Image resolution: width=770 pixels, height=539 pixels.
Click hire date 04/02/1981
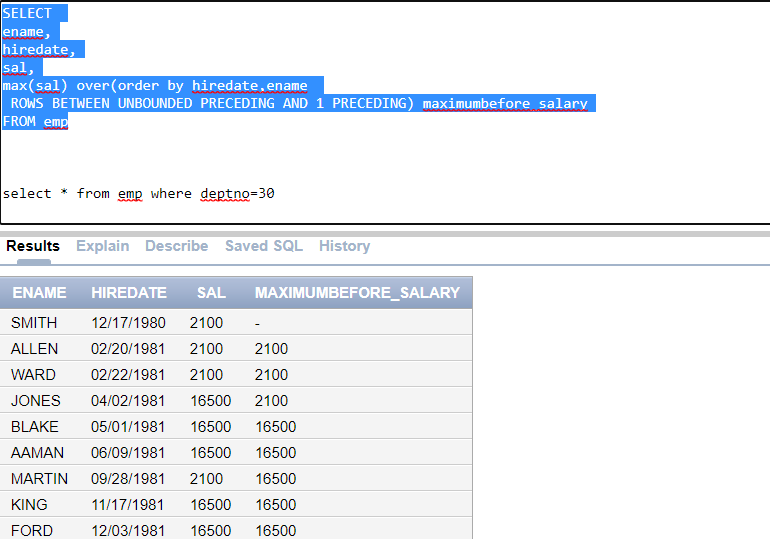128,401
